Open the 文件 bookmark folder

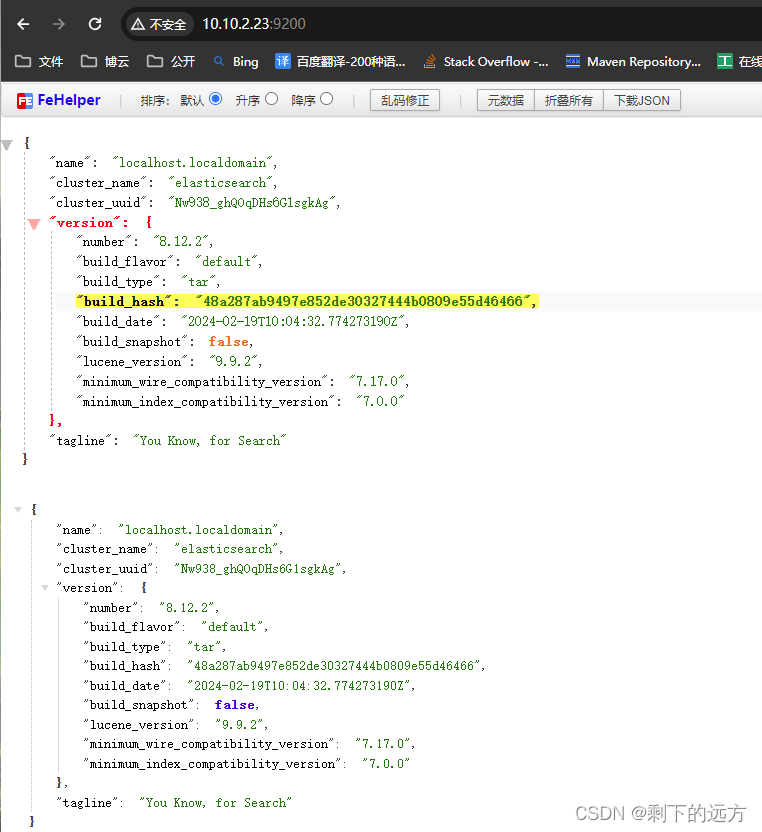40,61
